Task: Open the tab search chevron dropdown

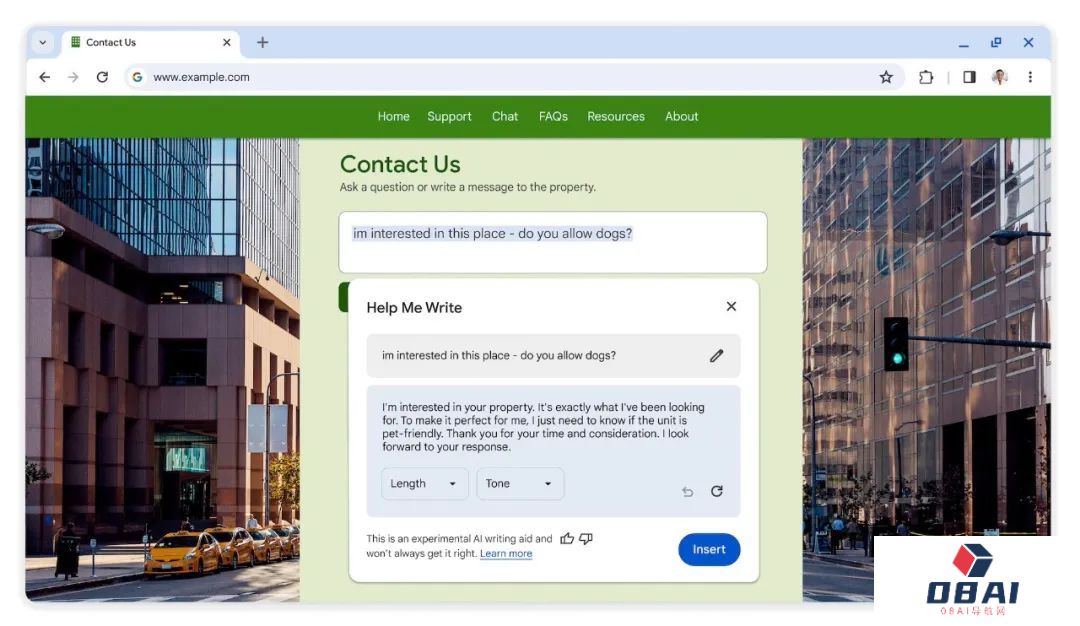Action: point(43,42)
